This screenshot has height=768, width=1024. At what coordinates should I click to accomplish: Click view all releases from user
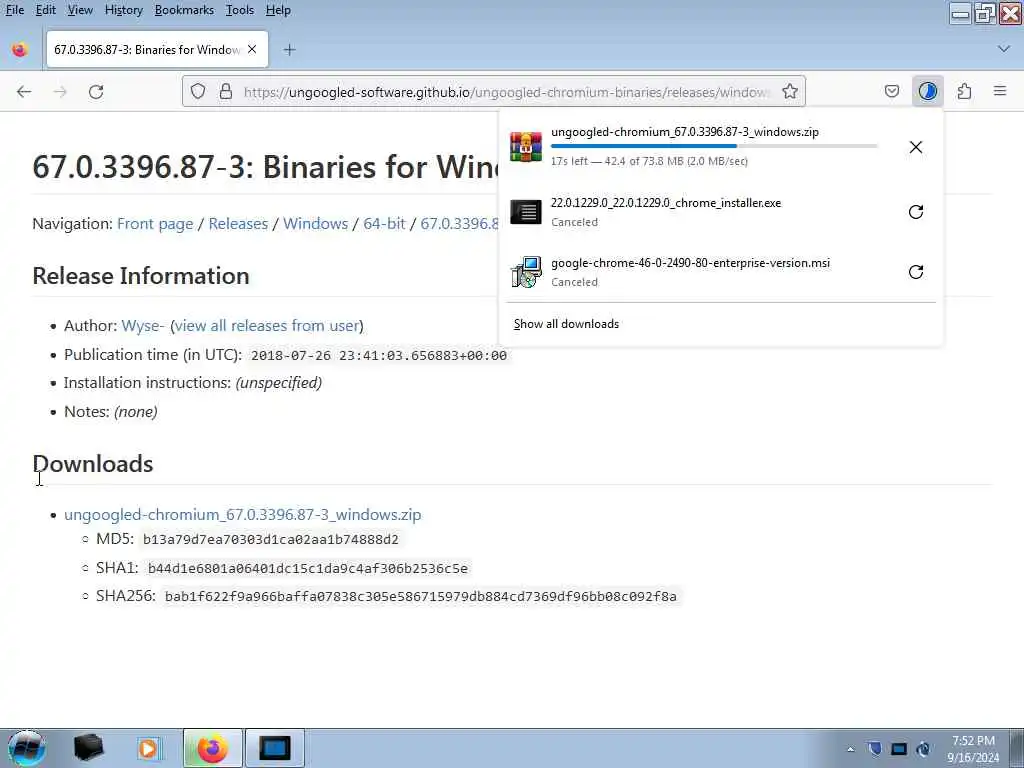click(x=266, y=325)
